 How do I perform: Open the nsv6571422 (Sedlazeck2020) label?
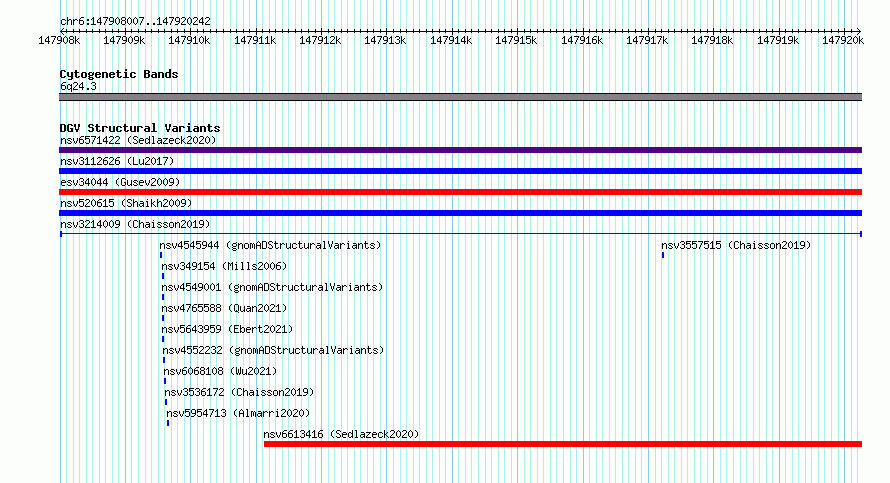click(x=138, y=140)
